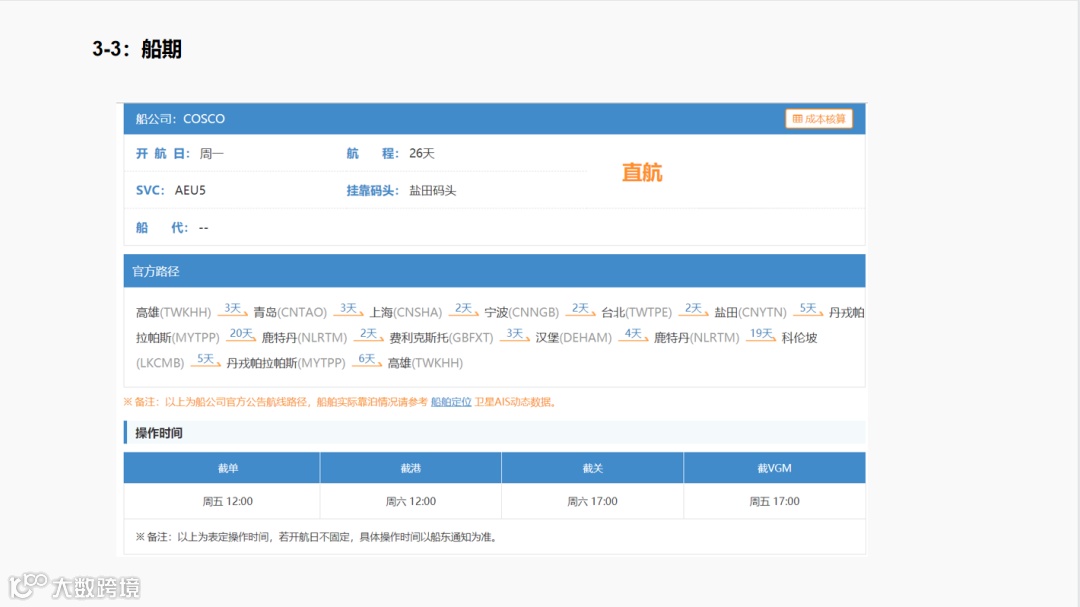Click the 截关 column header

click(x=592, y=468)
